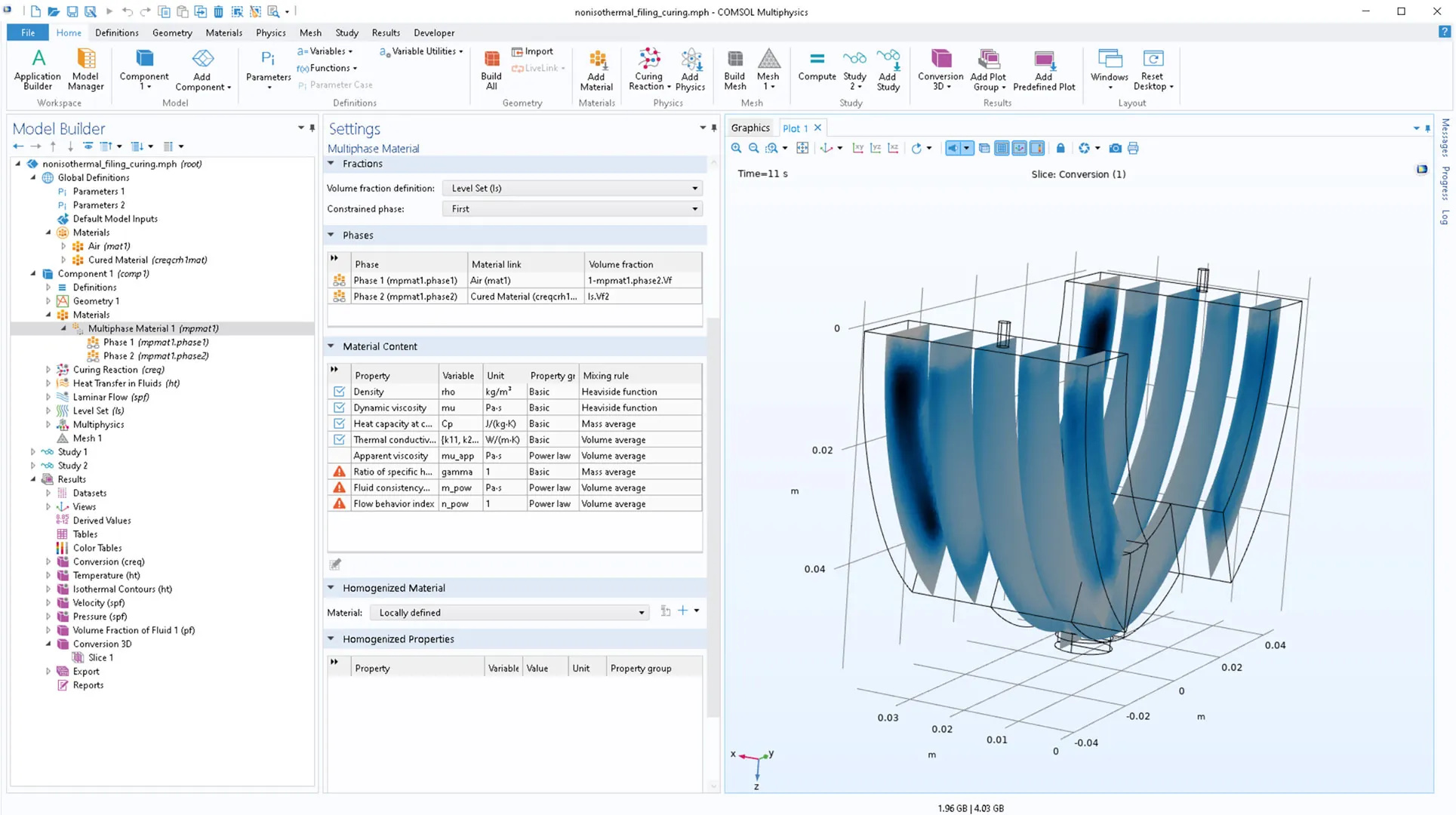Screen dimensions: 1456x815
Task: Collapse the Global Definitions node
Action: tap(33, 177)
